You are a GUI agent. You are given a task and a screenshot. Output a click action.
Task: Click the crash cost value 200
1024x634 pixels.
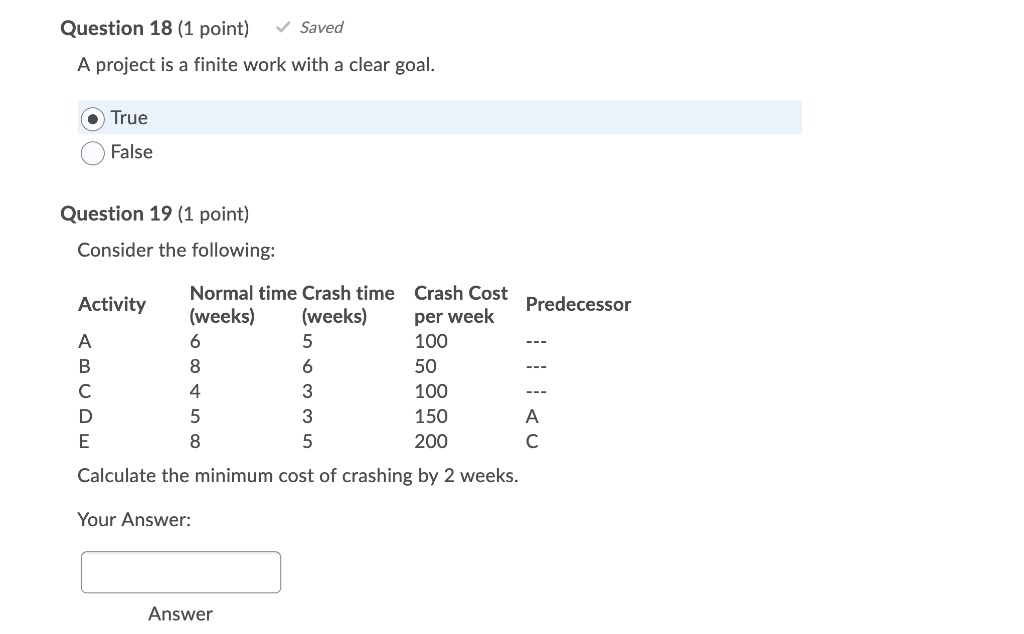click(x=430, y=441)
